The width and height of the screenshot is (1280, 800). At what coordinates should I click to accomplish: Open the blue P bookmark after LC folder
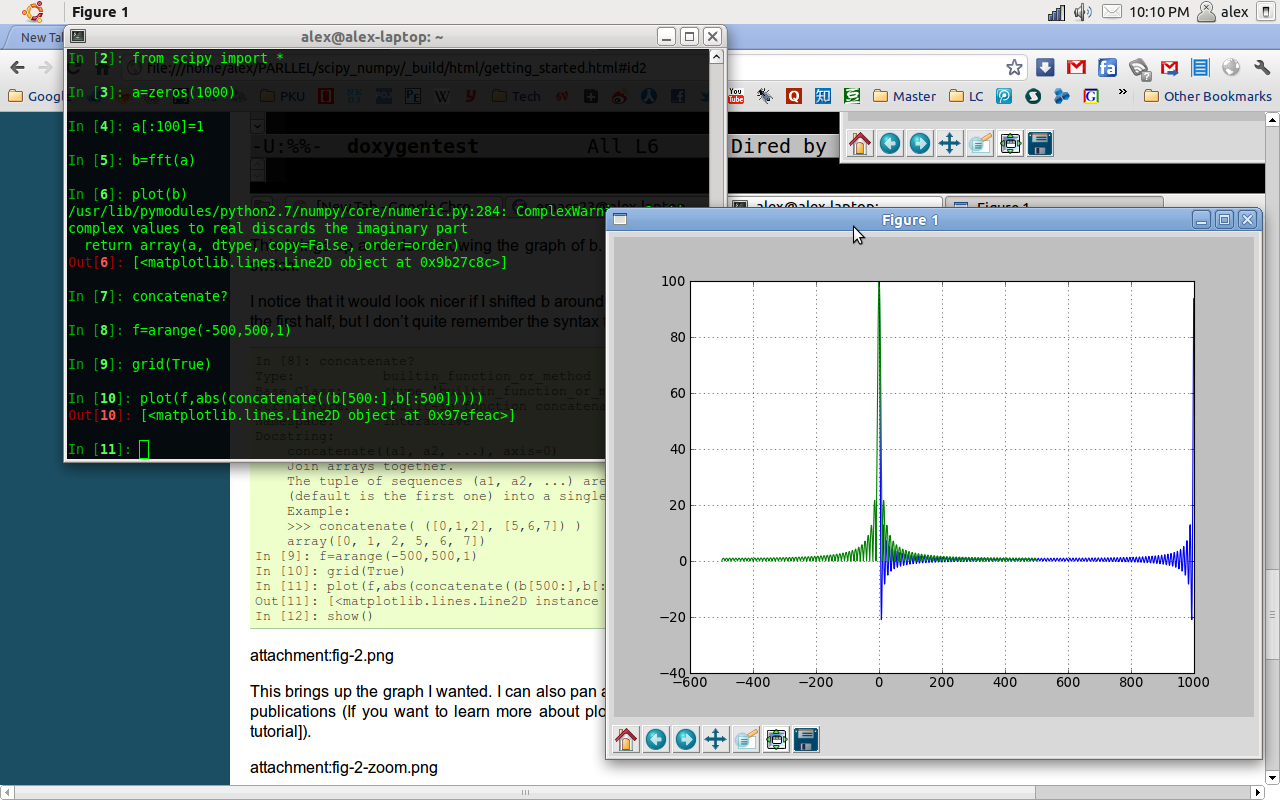coord(1004,96)
